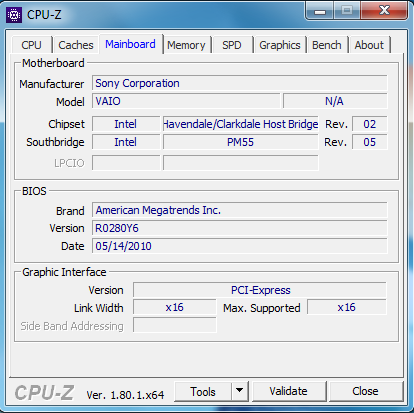
Task: Click the Max. Supported label
Action: click(x=262, y=308)
